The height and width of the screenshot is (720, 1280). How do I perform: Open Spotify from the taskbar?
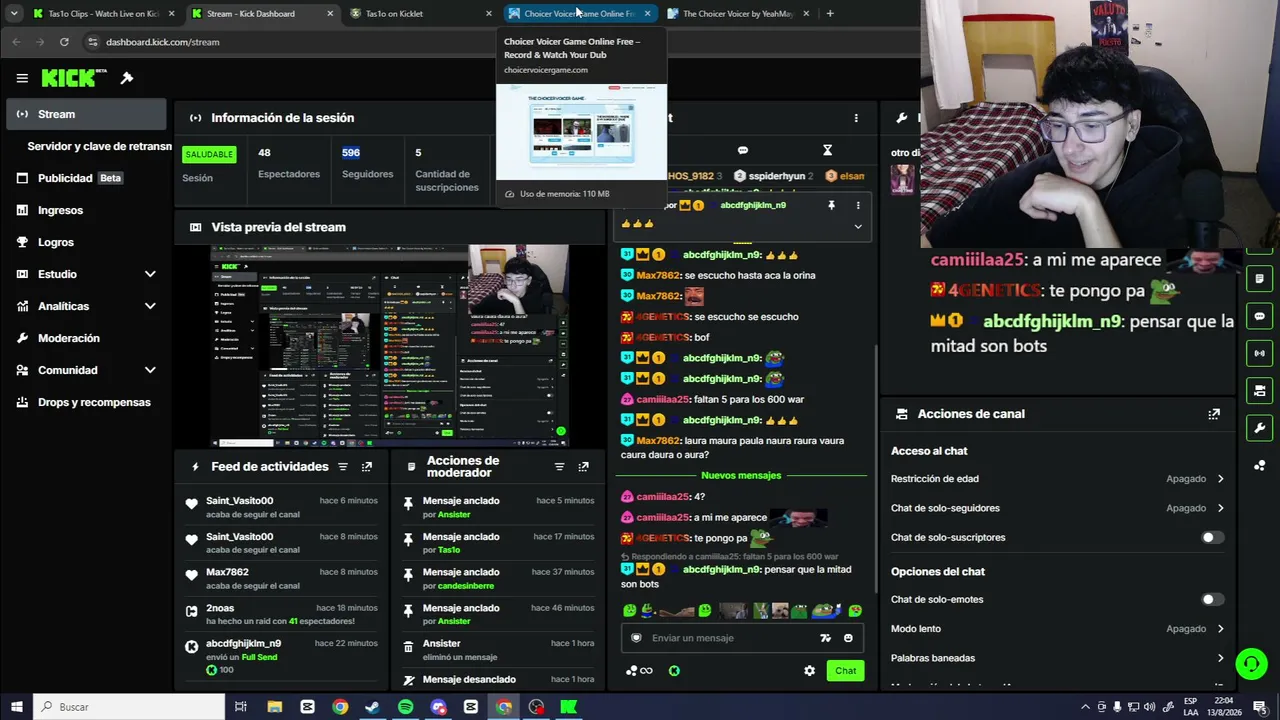click(x=405, y=707)
